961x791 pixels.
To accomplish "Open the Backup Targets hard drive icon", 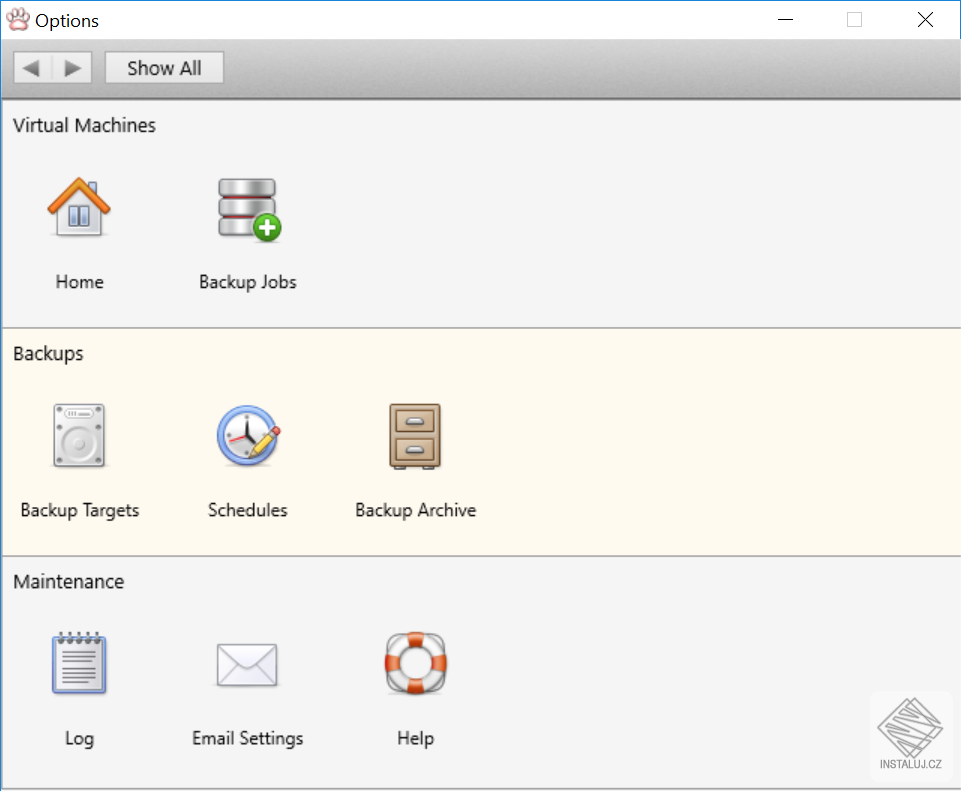I will (79, 435).
